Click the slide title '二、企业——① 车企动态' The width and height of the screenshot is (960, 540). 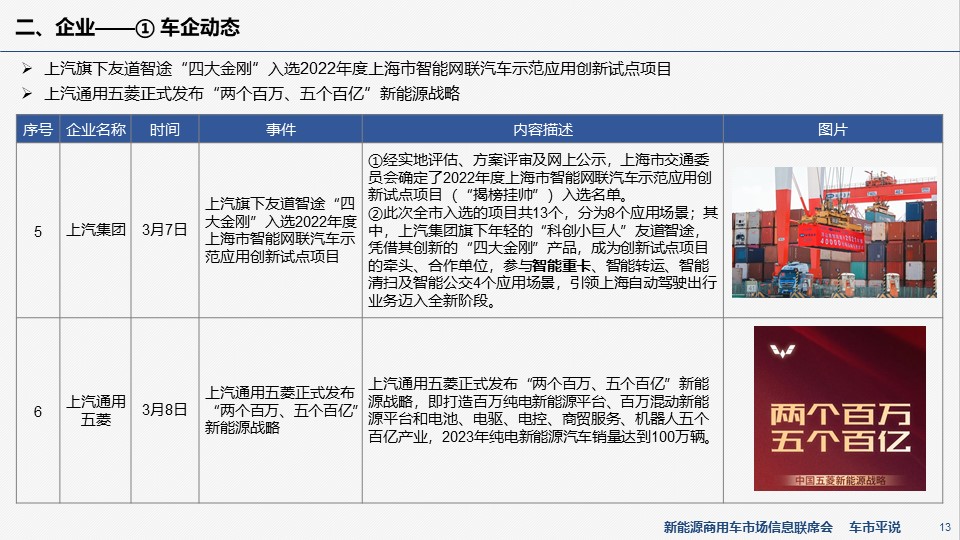tap(127, 27)
